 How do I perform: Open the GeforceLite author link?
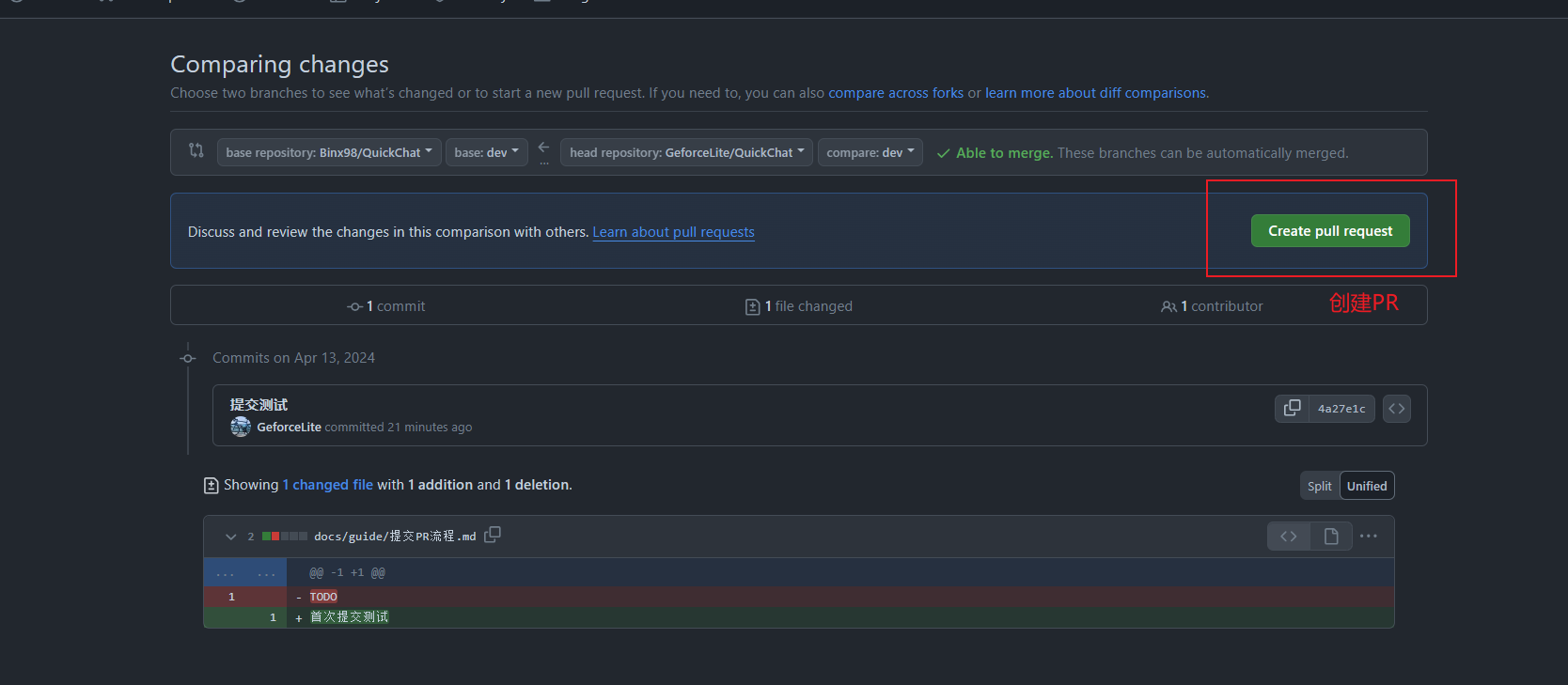click(x=289, y=428)
